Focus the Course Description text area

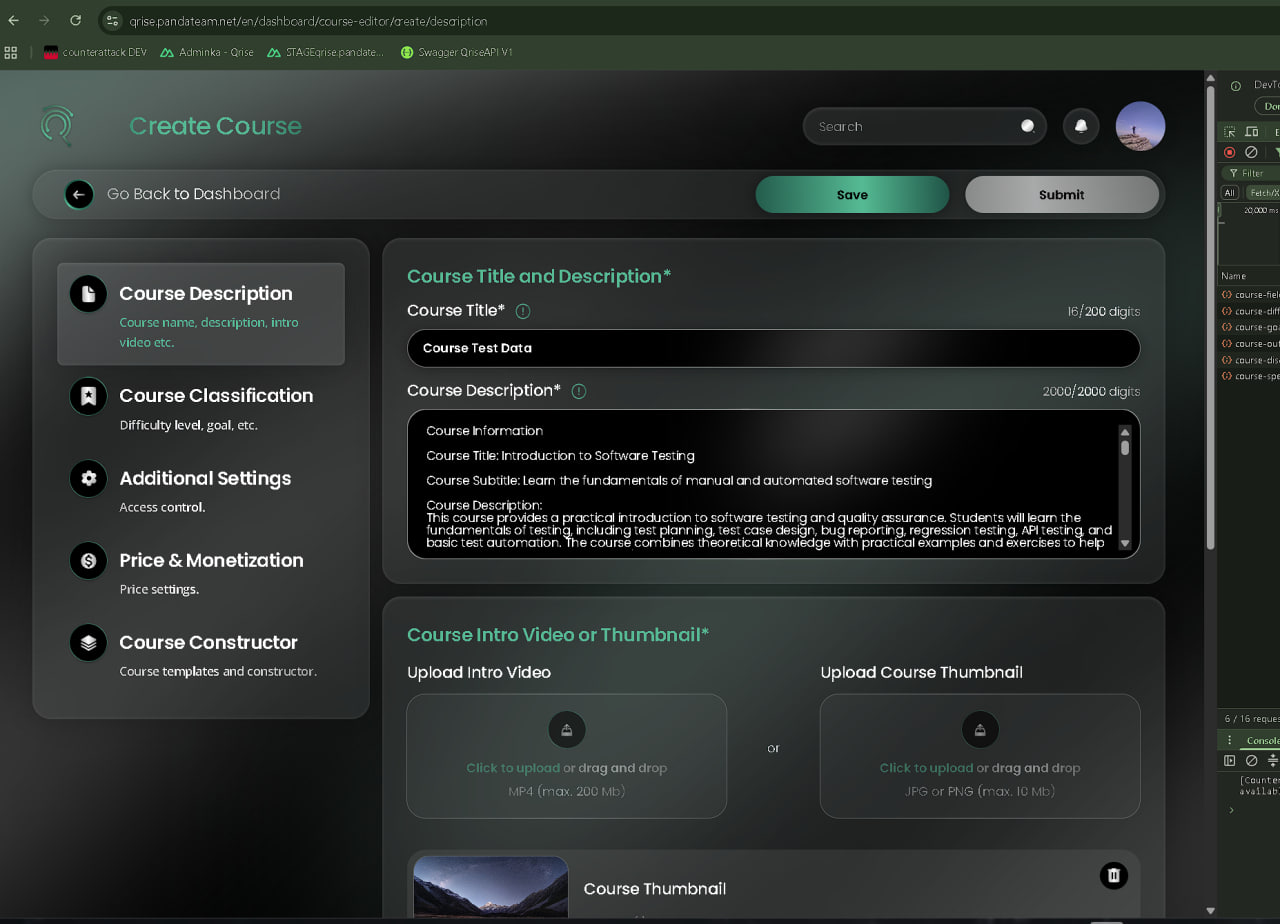point(773,484)
